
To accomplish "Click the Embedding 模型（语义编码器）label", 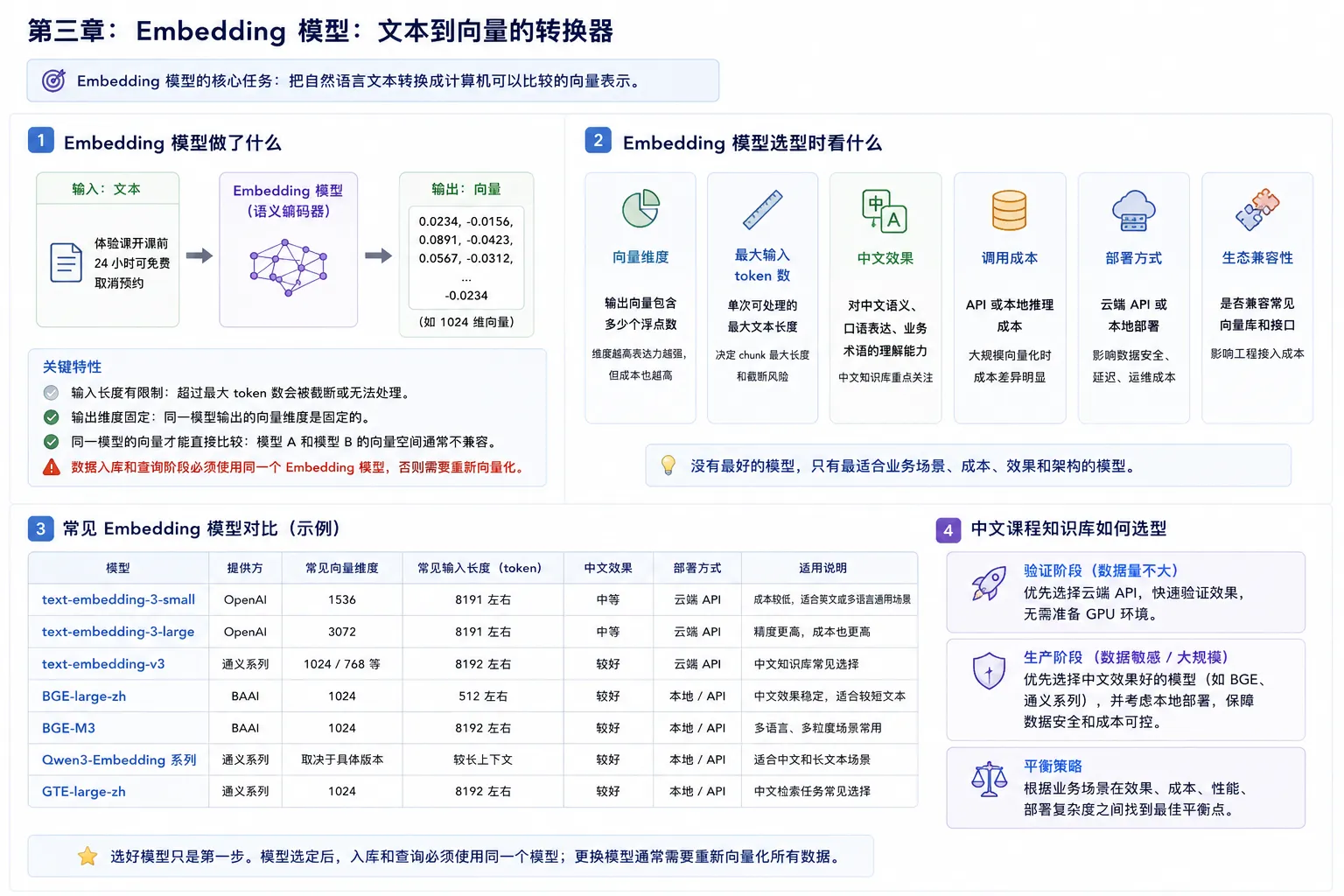I will coord(288,200).
